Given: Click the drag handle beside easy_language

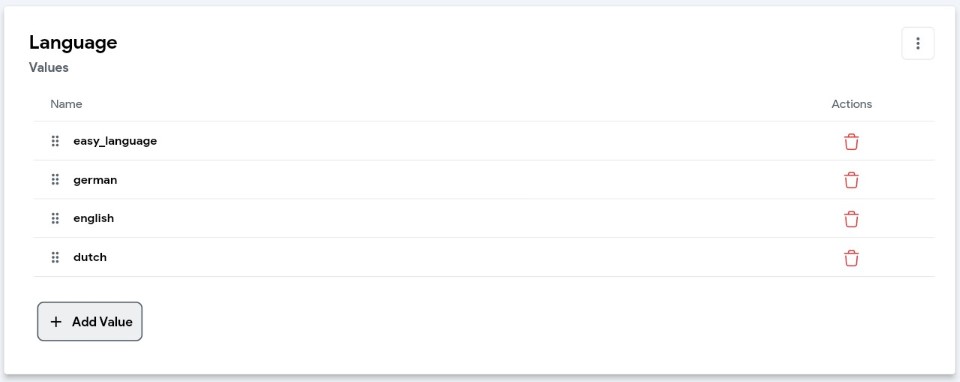Looking at the screenshot, I should pyautogui.click(x=55, y=141).
